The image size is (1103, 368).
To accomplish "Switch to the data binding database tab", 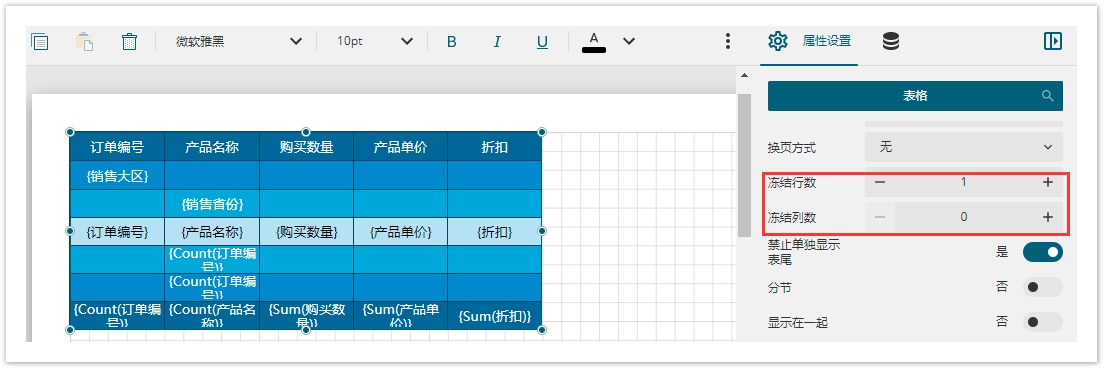I will (891, 42).
